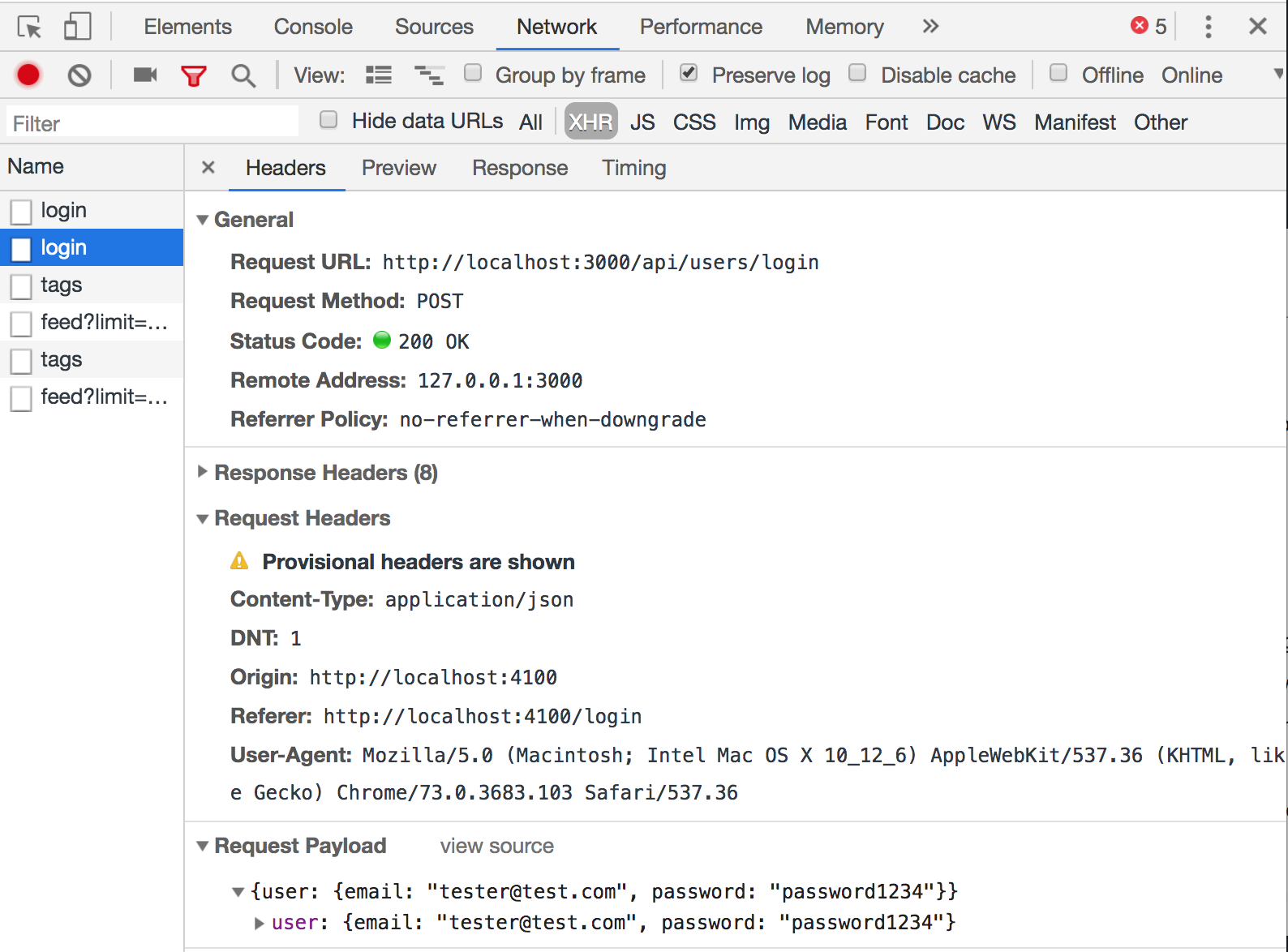
Task: Filter requests by Doc
Action: coord(946,122)
